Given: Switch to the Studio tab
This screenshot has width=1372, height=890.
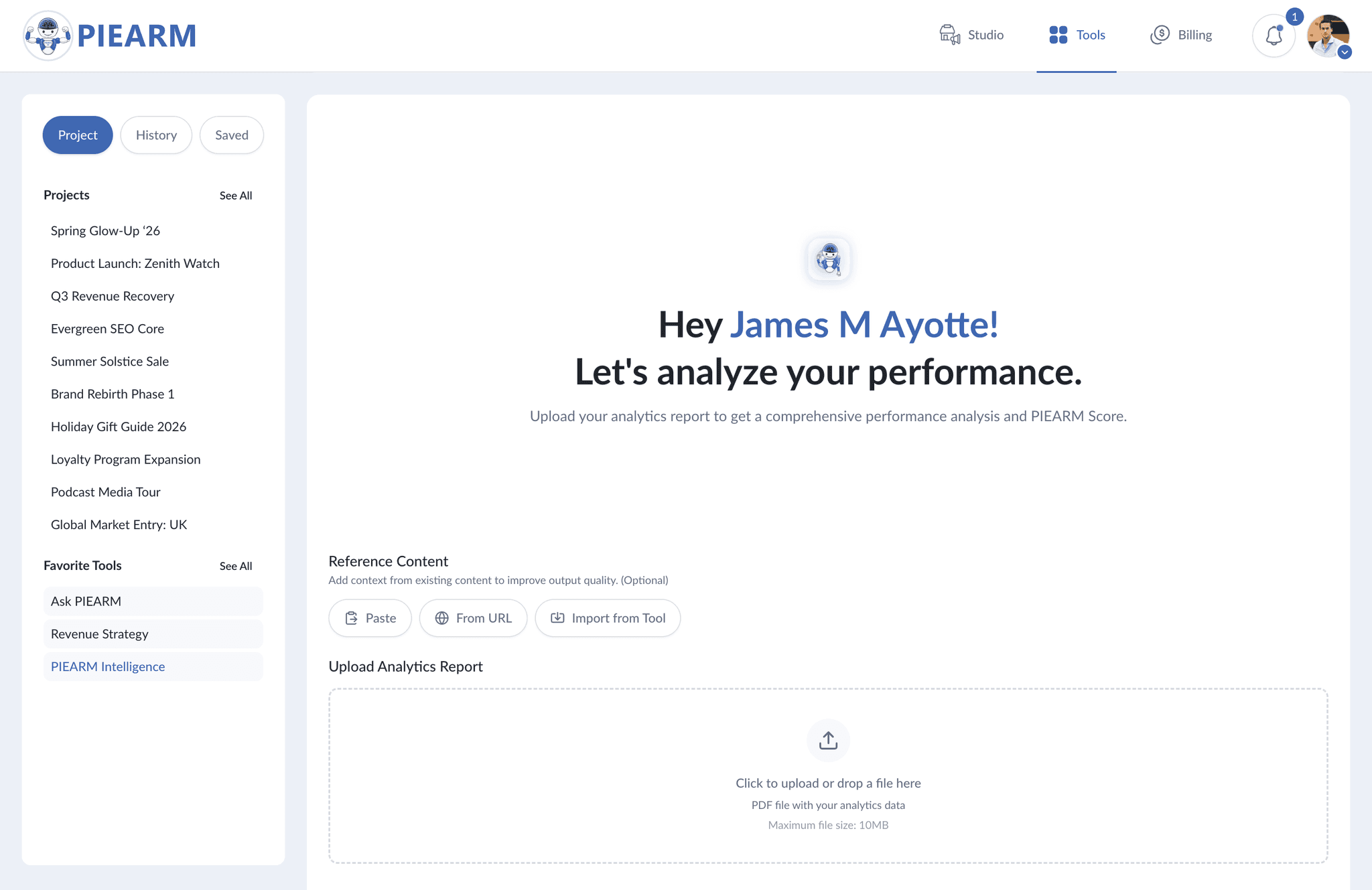Looking at the screenshot, I should tap(971, 35).
